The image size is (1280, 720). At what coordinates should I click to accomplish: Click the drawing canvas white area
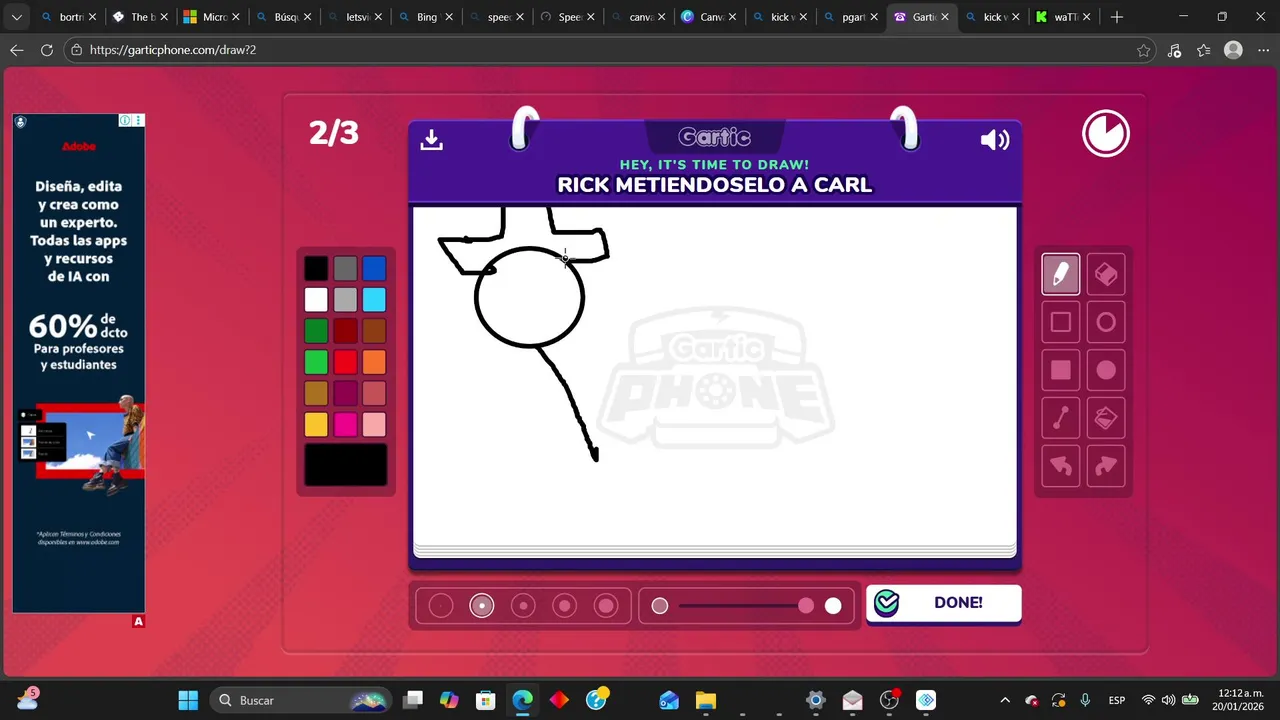point(715,376)
